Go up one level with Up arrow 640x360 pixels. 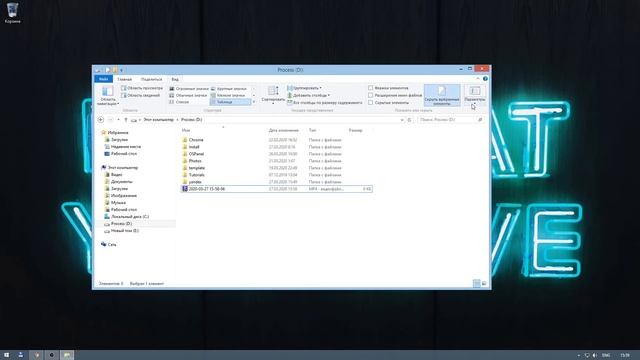click(x=126, y=120)
